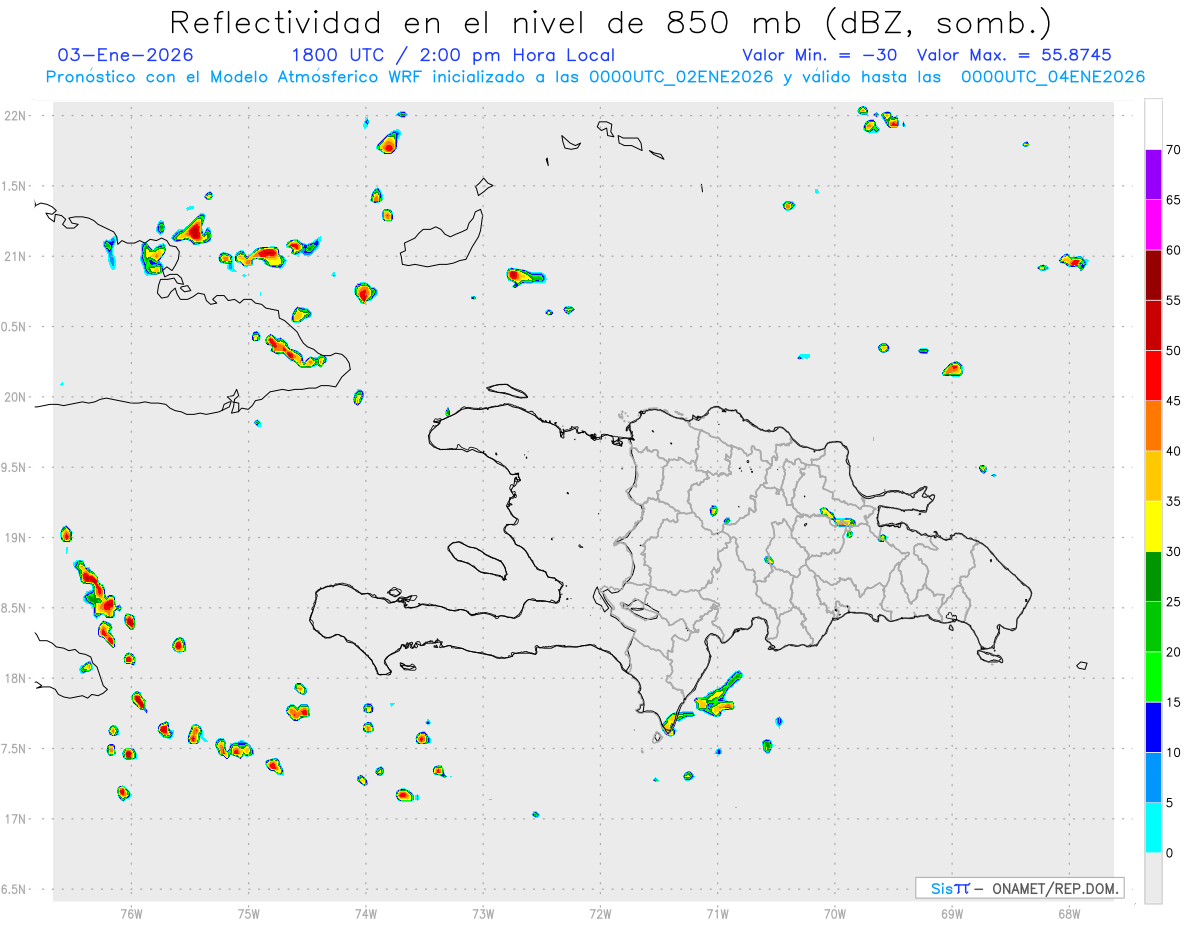Select the forecast date "03-Ene-2026"
The height and width of the screenshot is (927, 1200).
pos(126,55)
